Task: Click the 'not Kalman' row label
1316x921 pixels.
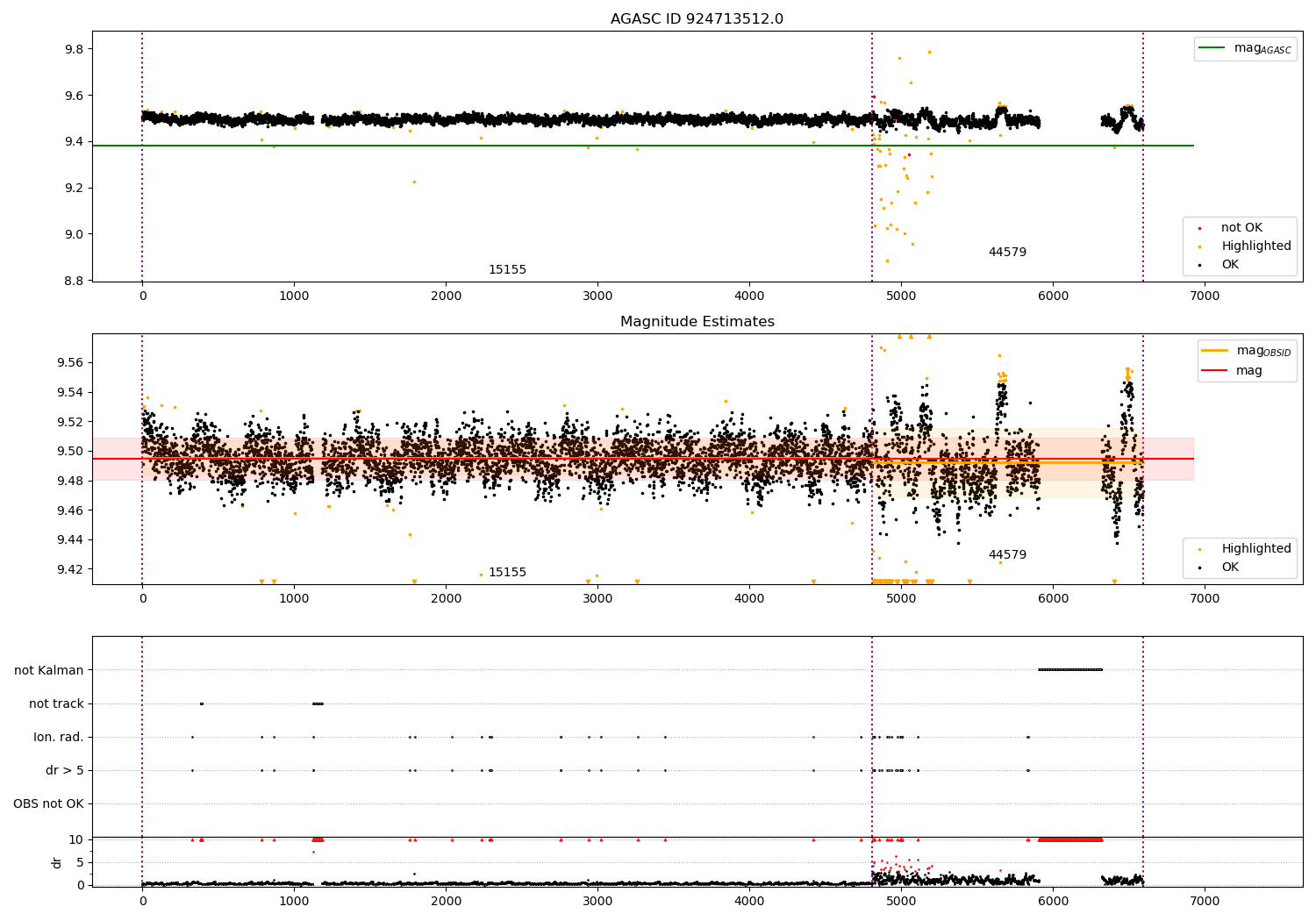Action: pyautogui.click(x=49, y=670)
